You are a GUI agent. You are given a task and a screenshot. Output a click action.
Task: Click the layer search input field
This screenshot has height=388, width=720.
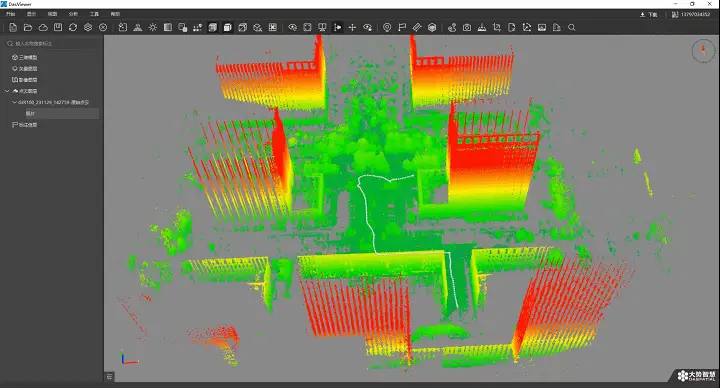tap(52, 44)
